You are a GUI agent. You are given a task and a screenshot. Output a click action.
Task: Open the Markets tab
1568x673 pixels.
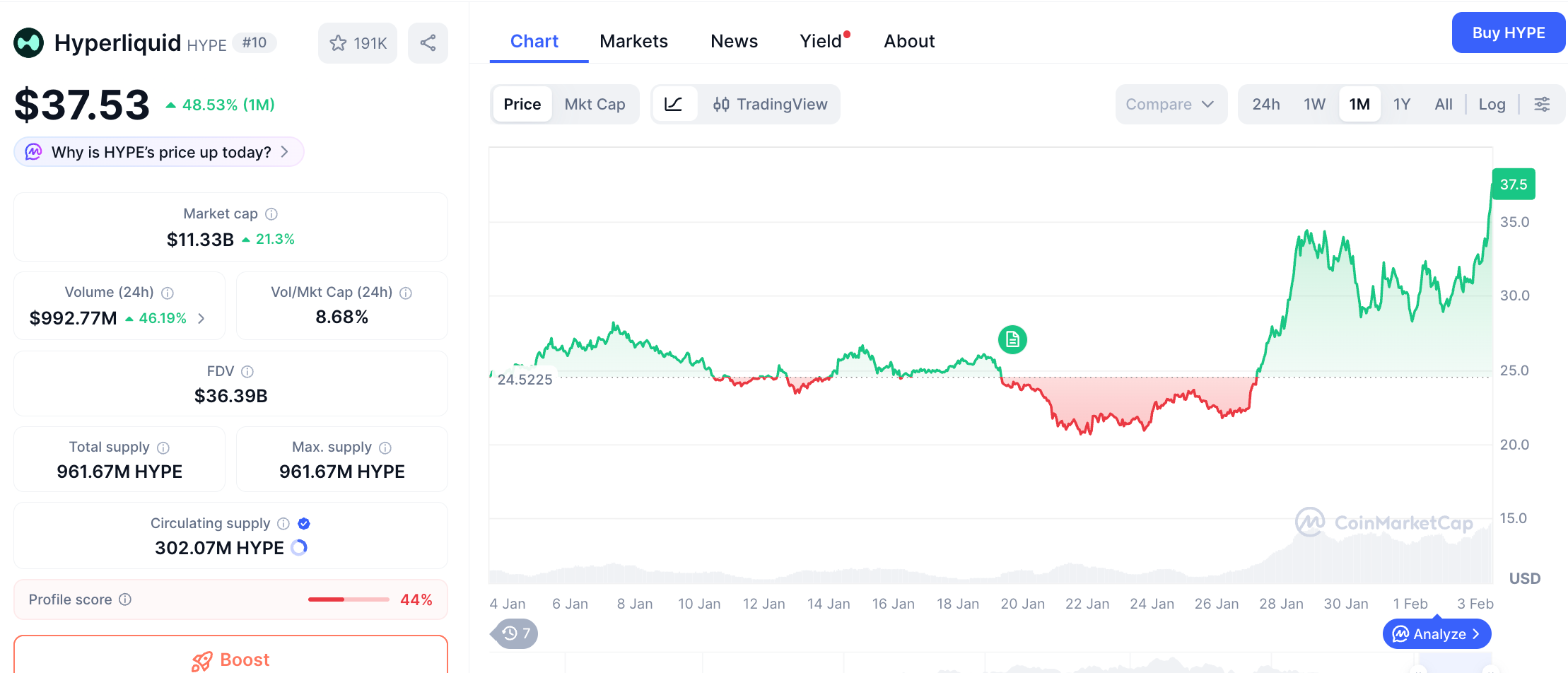(x=633, y=42)
